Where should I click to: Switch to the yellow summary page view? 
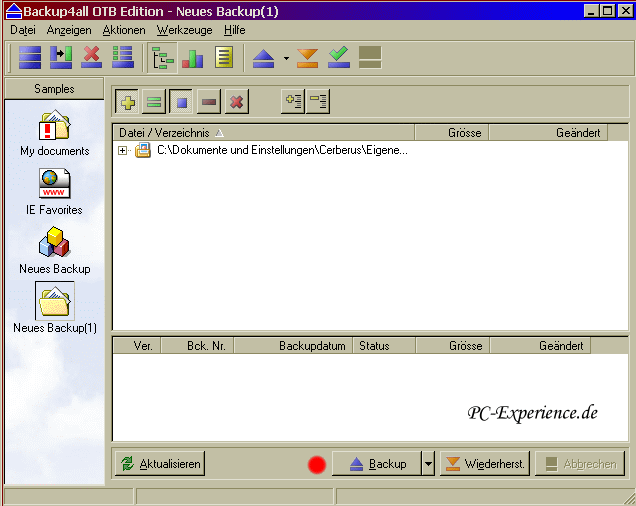point(224,57)
